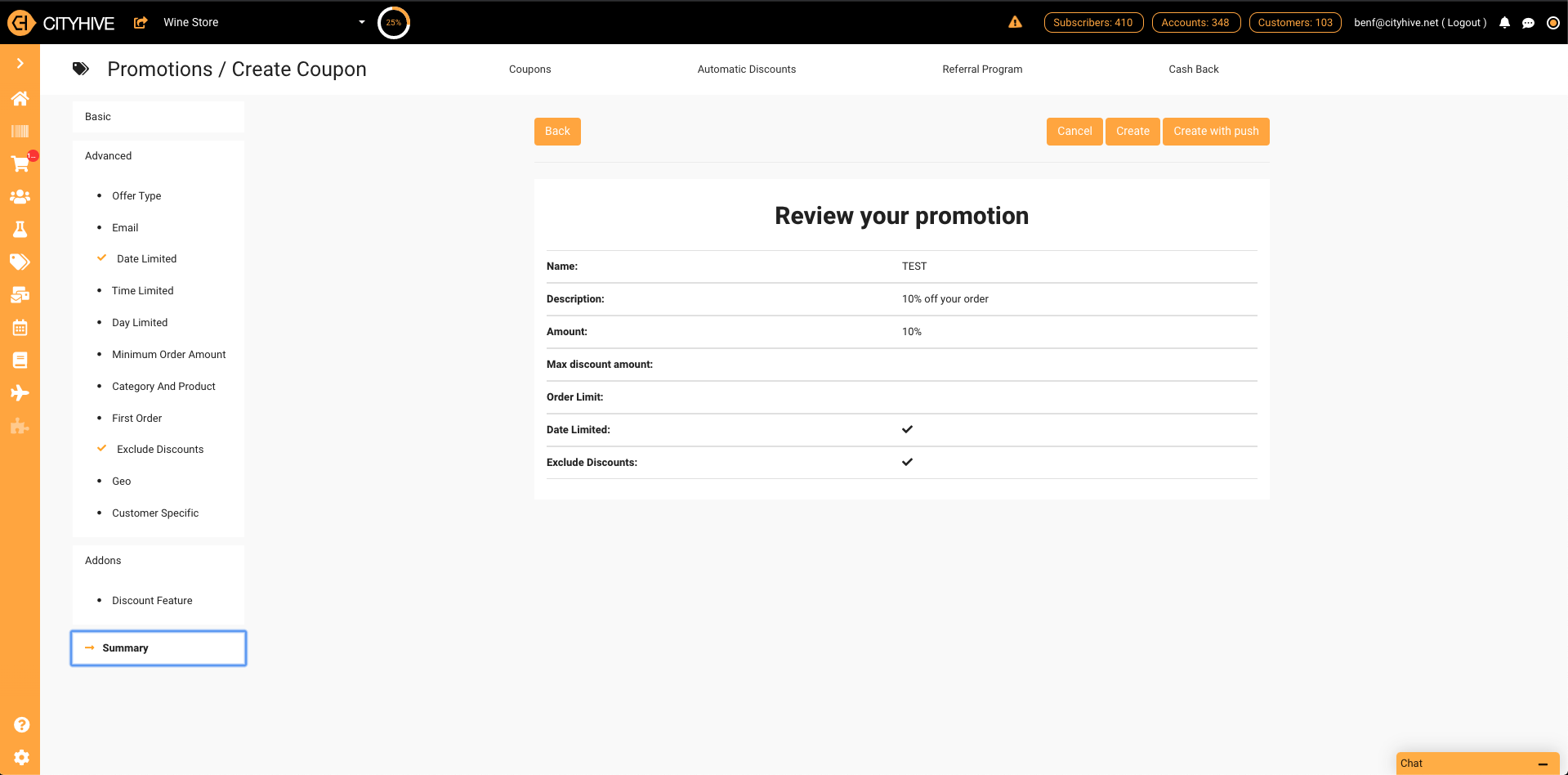Click the promotion name value TEST
1568x775 pixels.
[x=914, y=267]
